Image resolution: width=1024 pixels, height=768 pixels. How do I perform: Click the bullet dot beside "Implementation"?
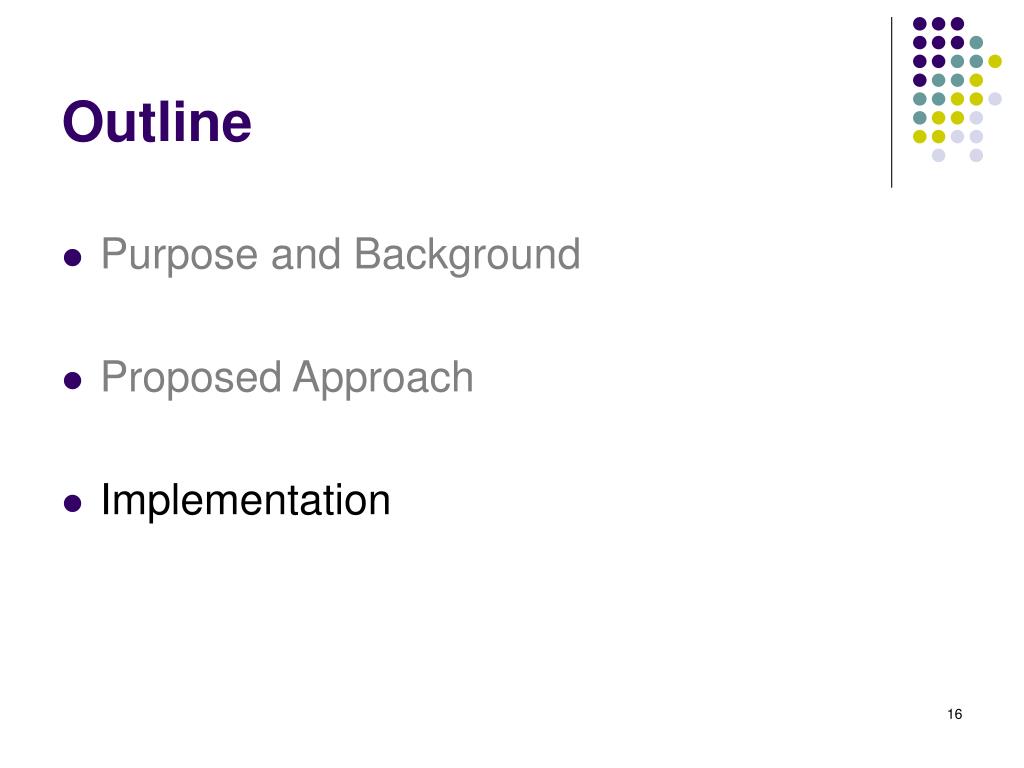click(x=72, y=504)
